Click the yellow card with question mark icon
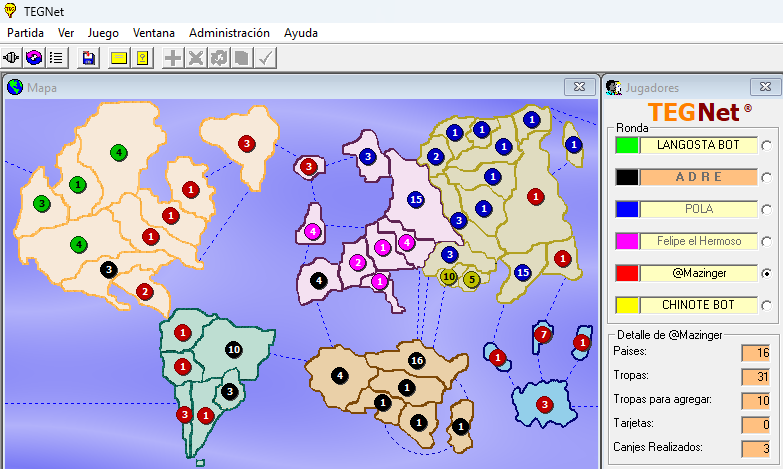The height and width of the screenshot is (469, 783). [x=143, y=58]
